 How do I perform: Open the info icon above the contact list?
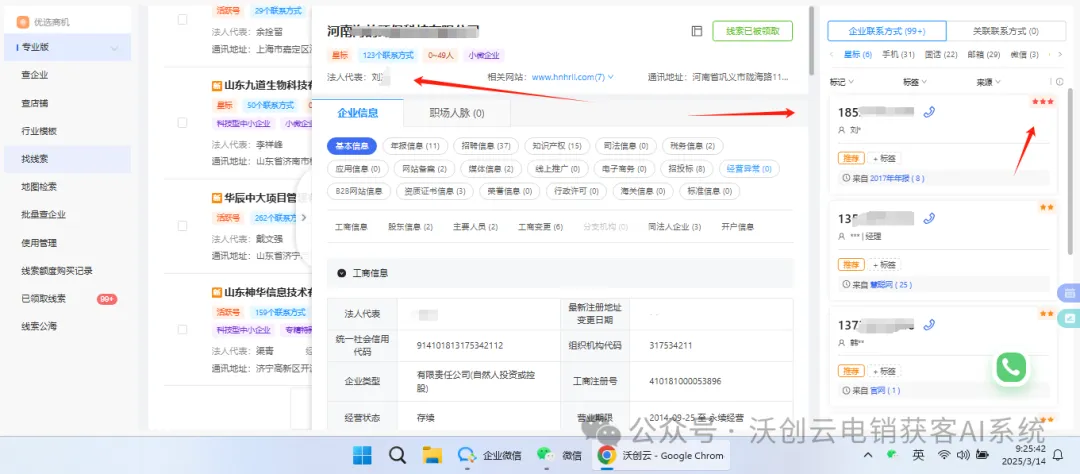point(1059,82)
